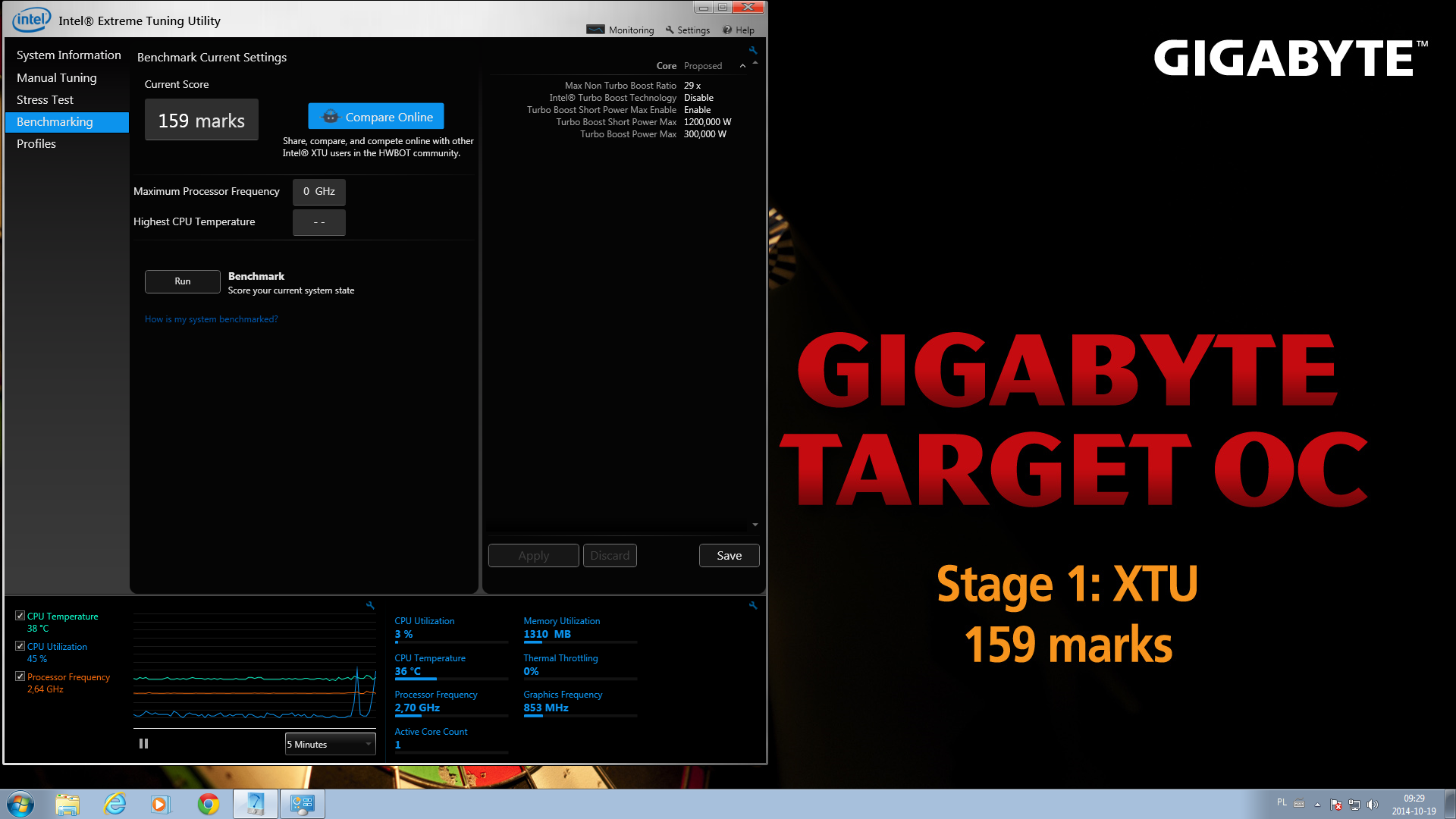Click the scroll down arrow in the settings list

coord(755,525)
